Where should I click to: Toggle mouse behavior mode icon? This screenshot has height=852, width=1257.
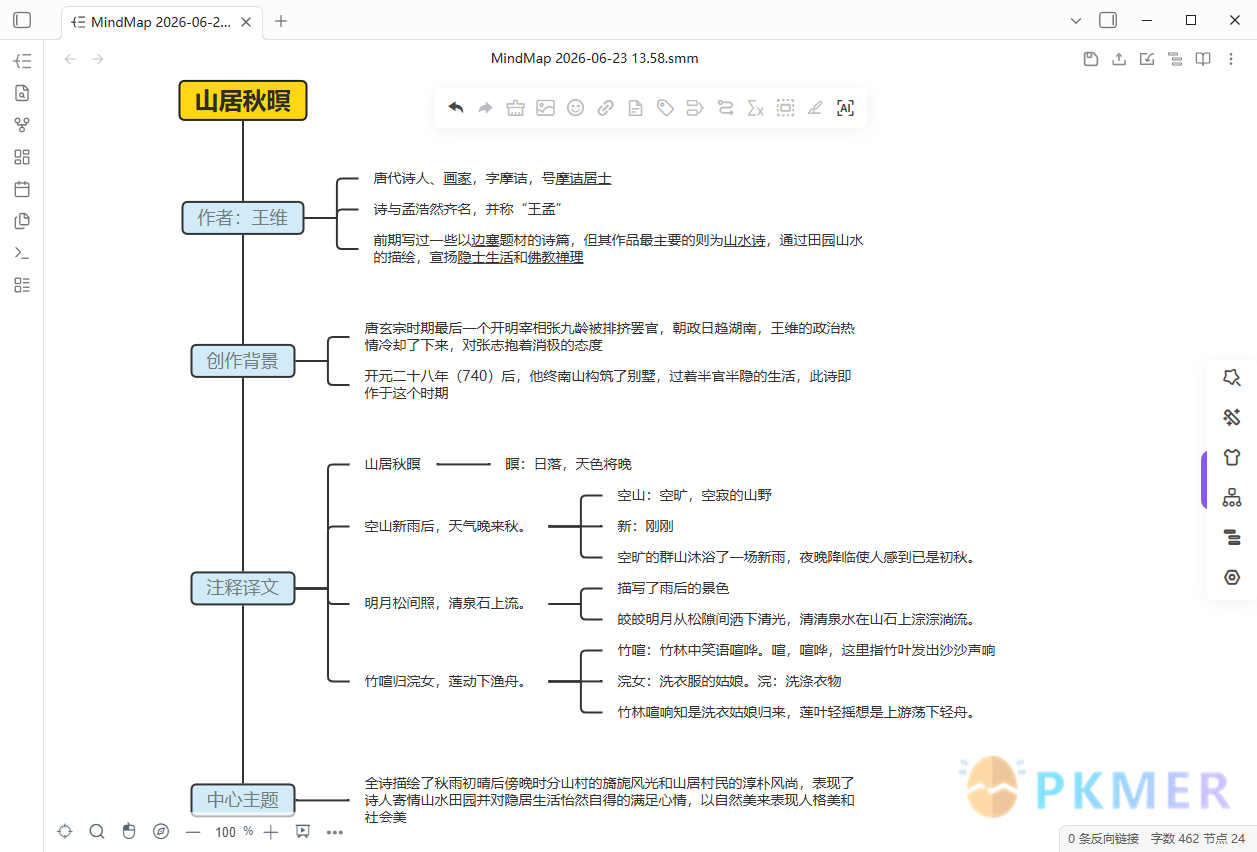tap(129, 831)
